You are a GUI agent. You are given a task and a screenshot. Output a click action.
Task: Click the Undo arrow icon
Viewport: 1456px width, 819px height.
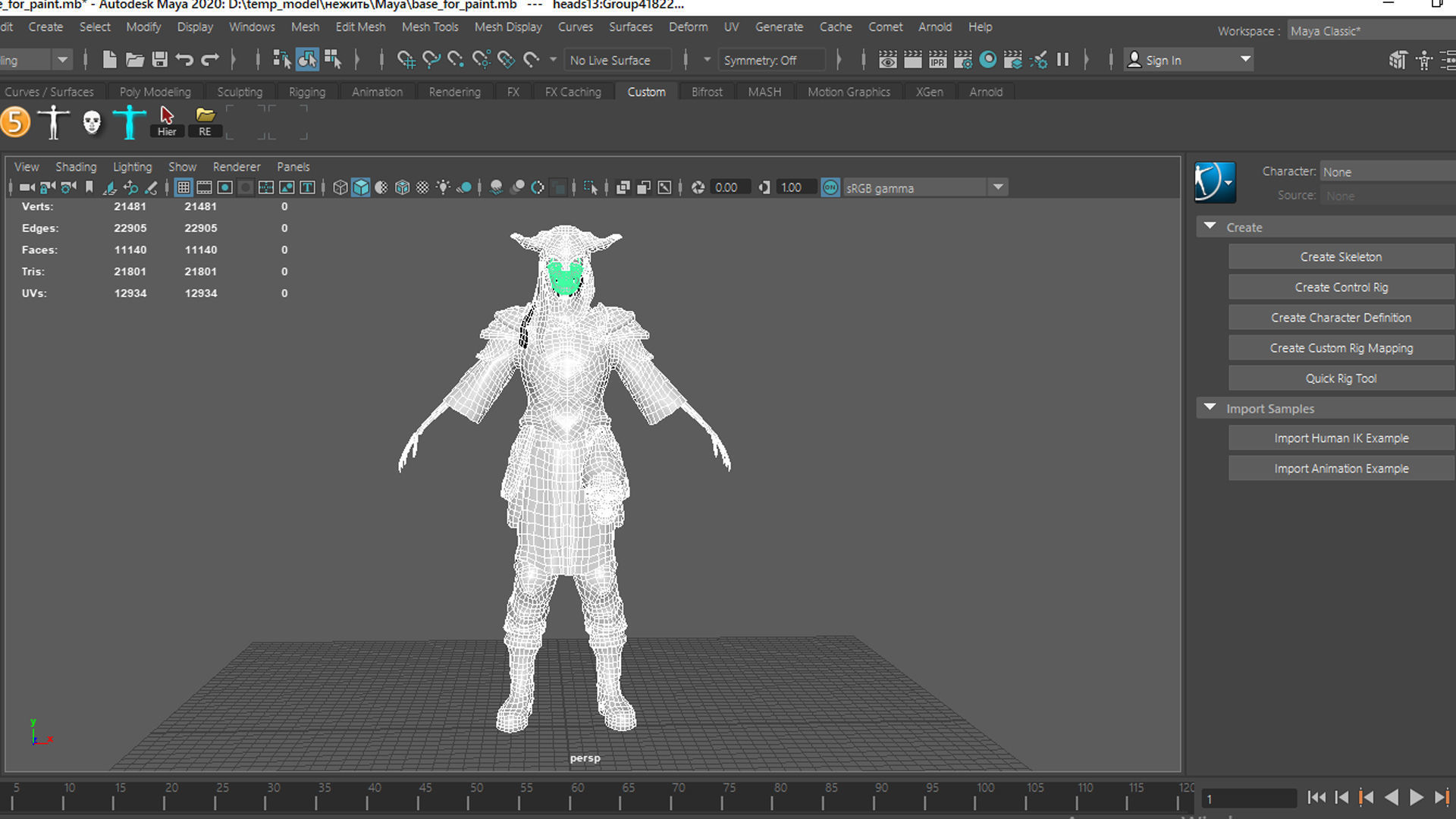(x=184, y=60)
